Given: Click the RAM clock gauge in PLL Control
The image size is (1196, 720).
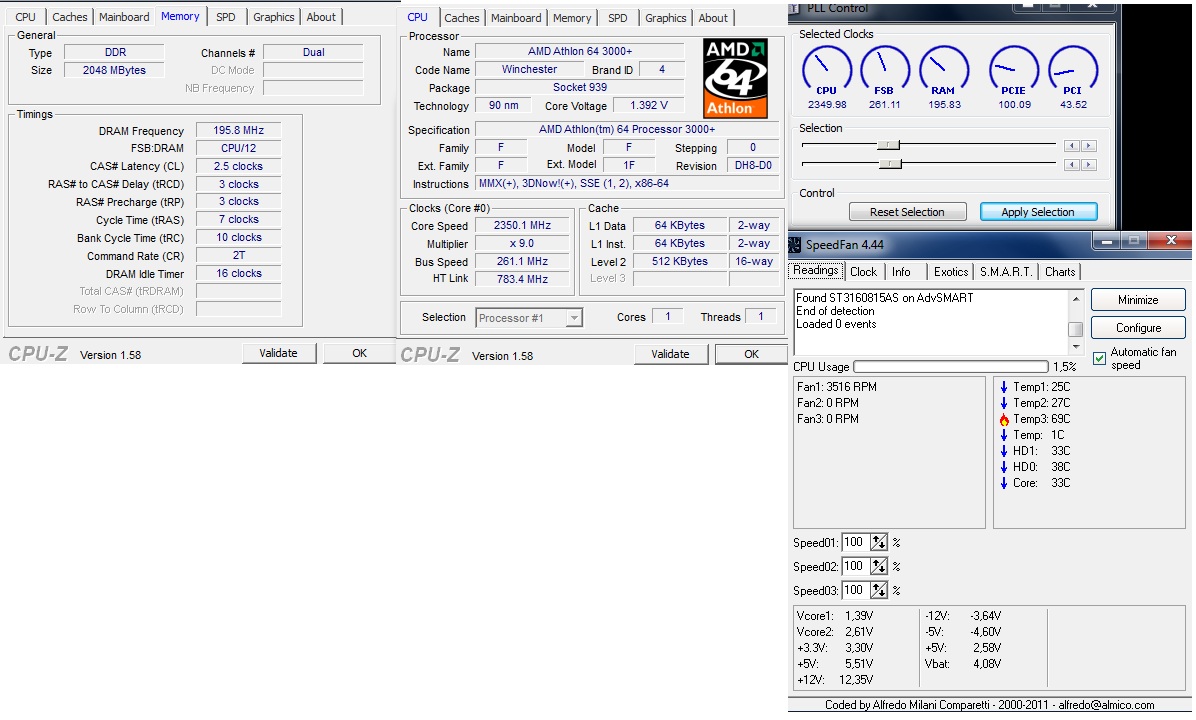Looking at the screenshot, I should (944, 70).
